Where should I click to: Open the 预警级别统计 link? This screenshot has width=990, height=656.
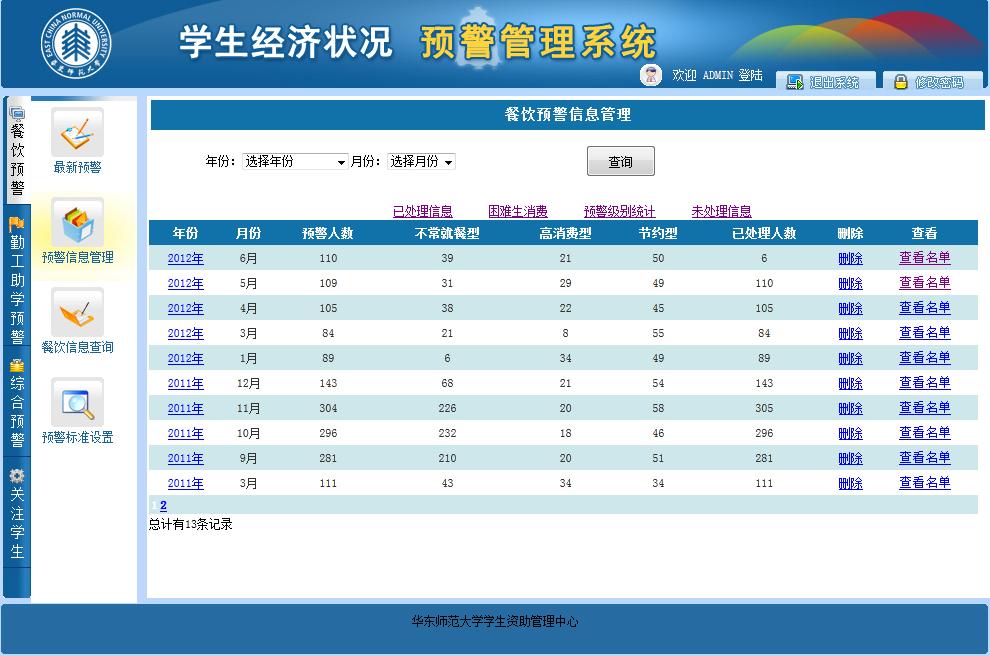[619, 211]
